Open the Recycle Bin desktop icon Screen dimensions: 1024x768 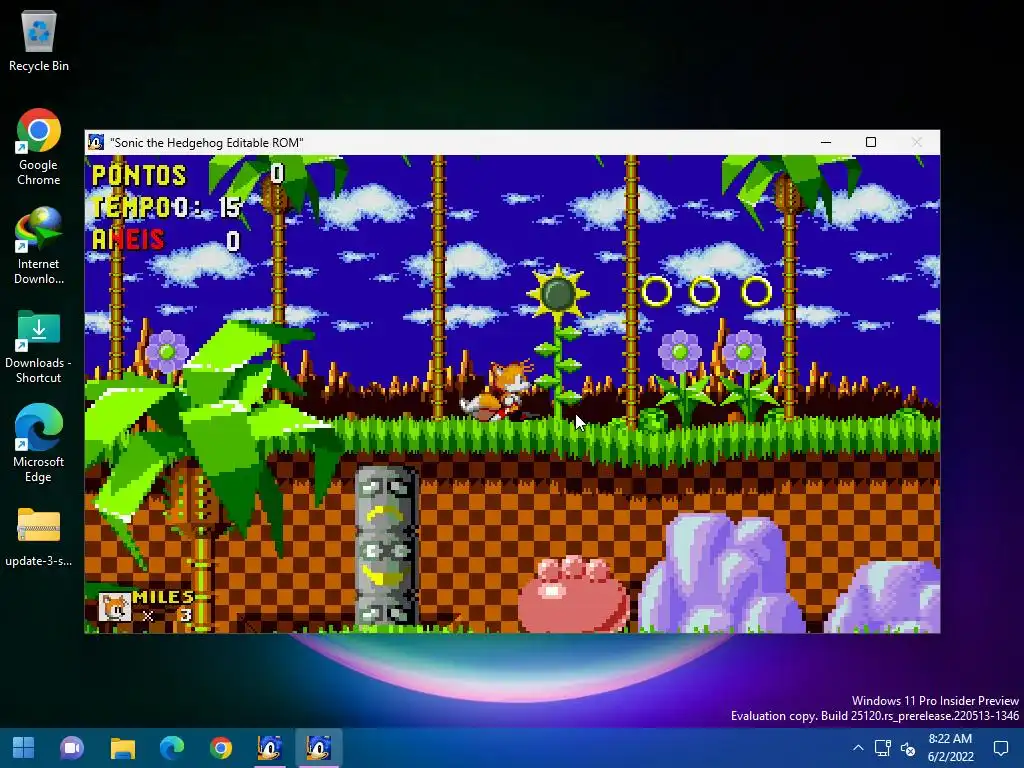[39, 40]
